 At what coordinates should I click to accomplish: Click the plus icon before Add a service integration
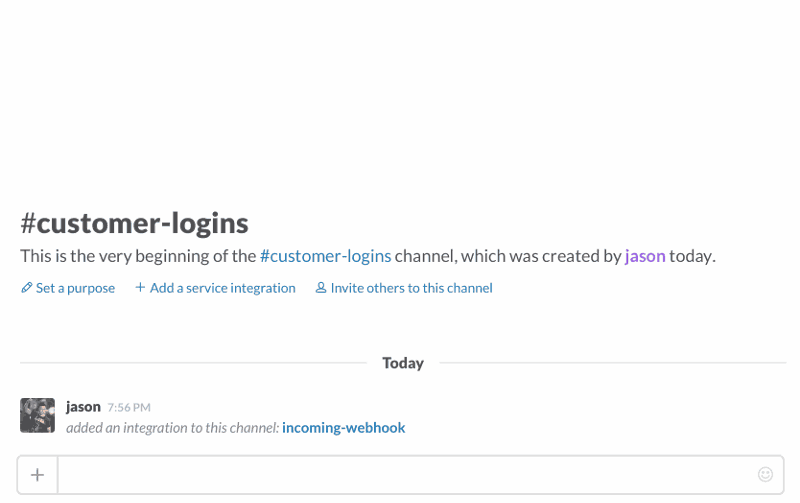[140, 287]
